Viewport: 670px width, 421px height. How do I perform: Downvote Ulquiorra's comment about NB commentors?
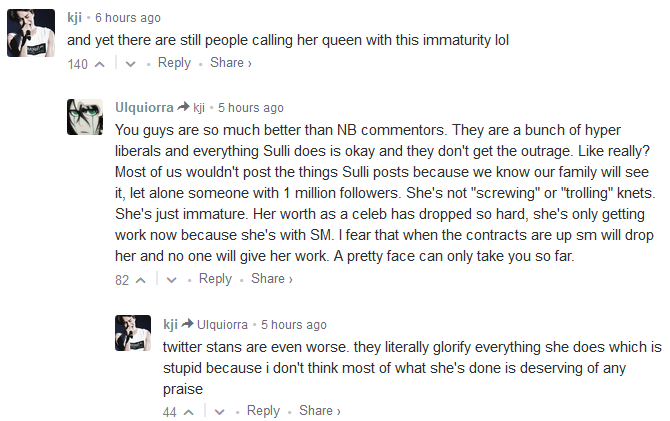pyautogui.click(x=172, y=280)
